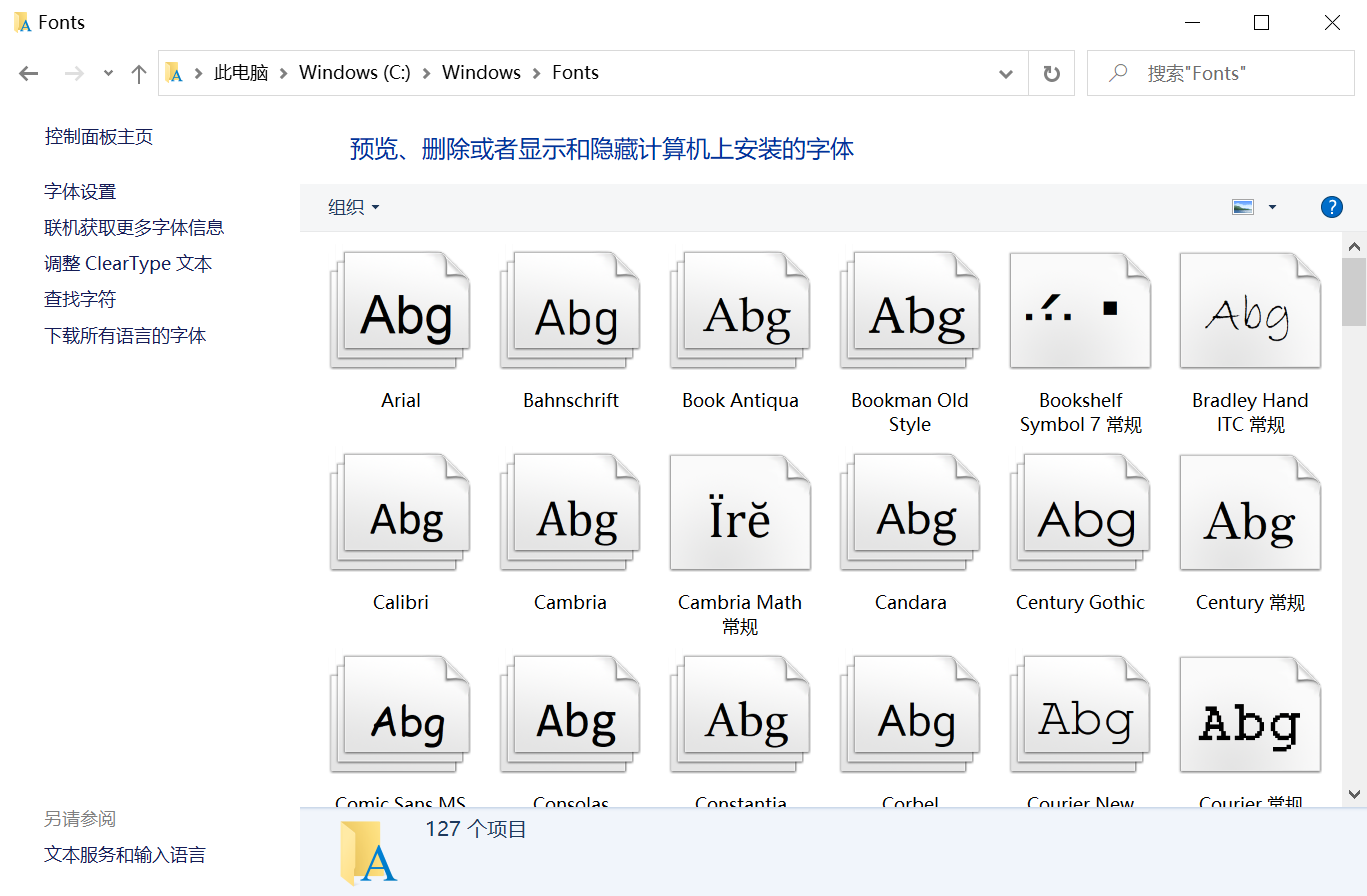Open 字体设置 link

click(x=80, y=192)
